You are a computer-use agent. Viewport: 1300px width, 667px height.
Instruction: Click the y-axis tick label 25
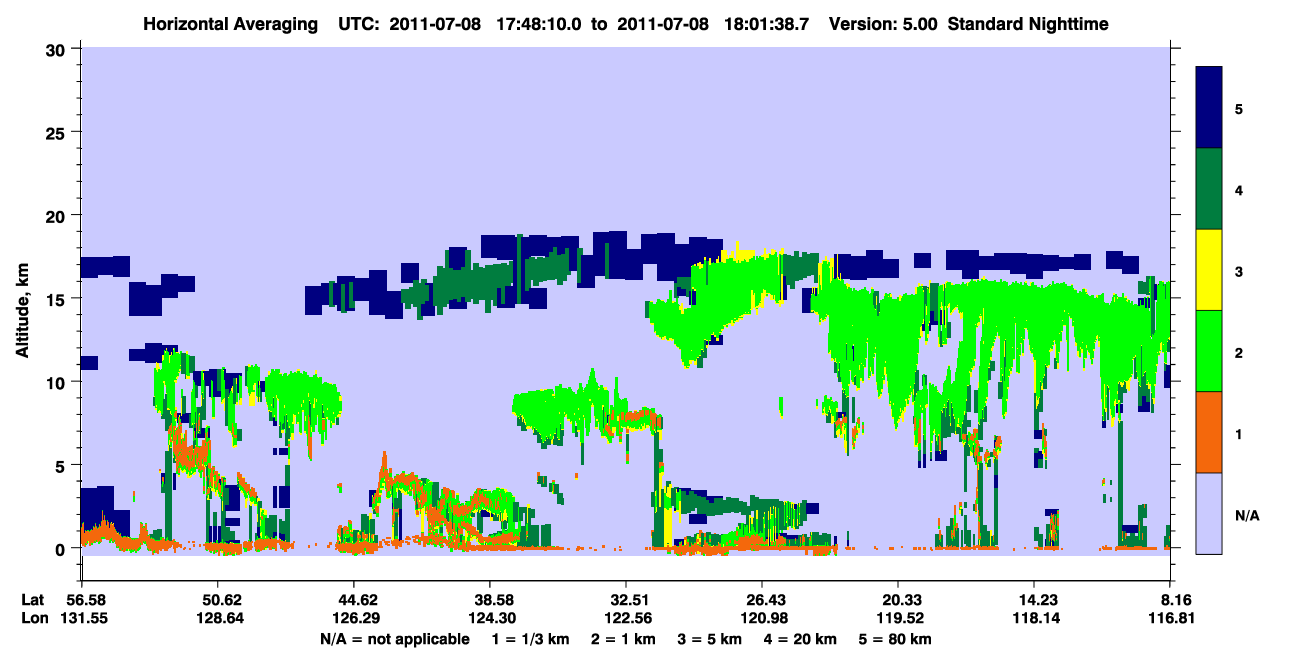pos(58,132)
